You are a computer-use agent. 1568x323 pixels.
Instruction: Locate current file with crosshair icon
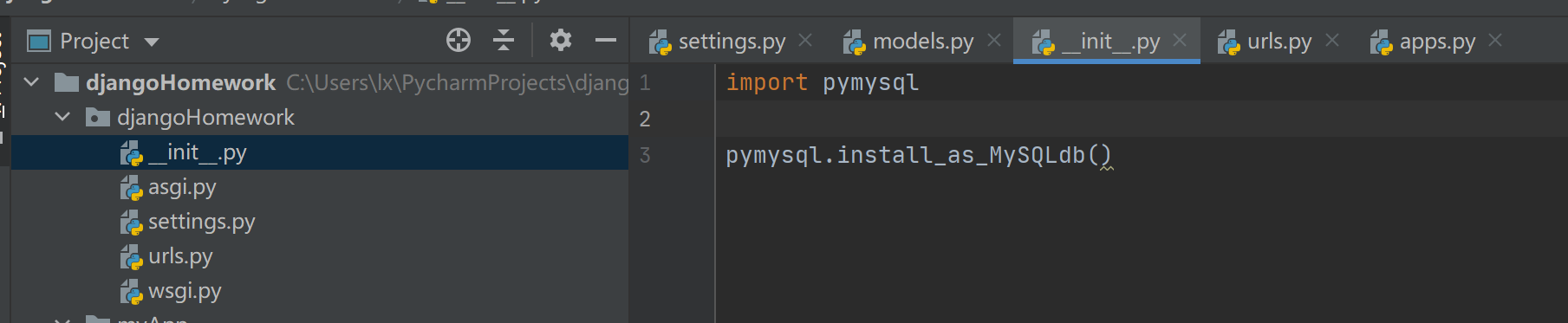click(x=459, y=40)
